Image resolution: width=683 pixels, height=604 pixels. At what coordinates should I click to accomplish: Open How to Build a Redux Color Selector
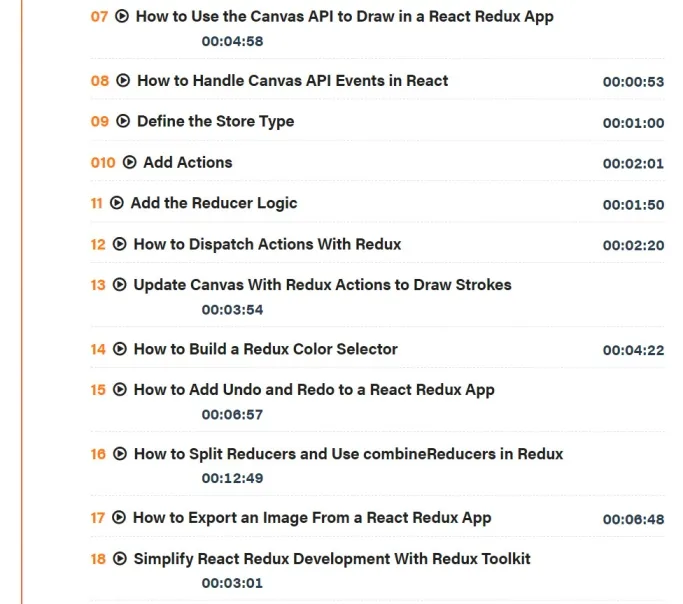(265, 349)
